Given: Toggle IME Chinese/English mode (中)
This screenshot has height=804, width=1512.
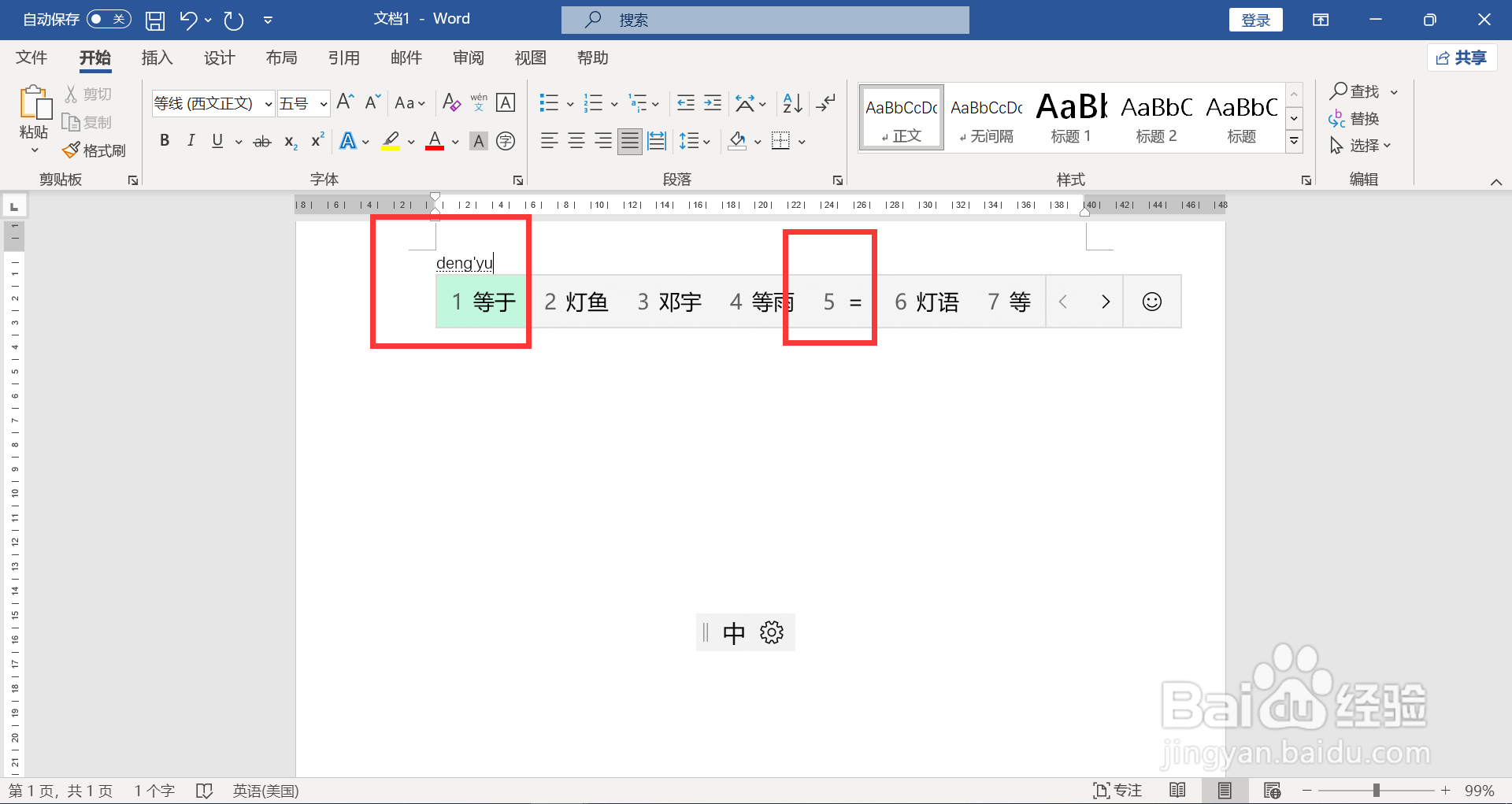Looking at the screenshot, I should tap(734, 633).
